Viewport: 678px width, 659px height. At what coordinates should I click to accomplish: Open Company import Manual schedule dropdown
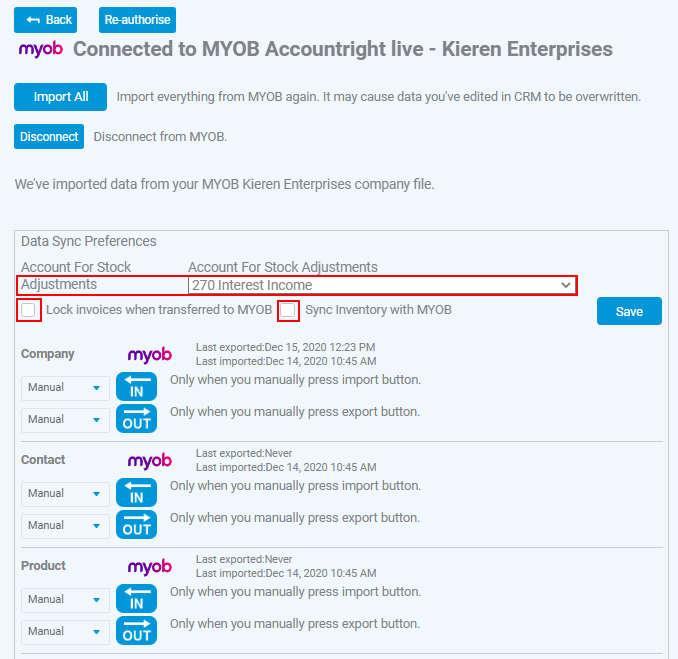(65, 388)
